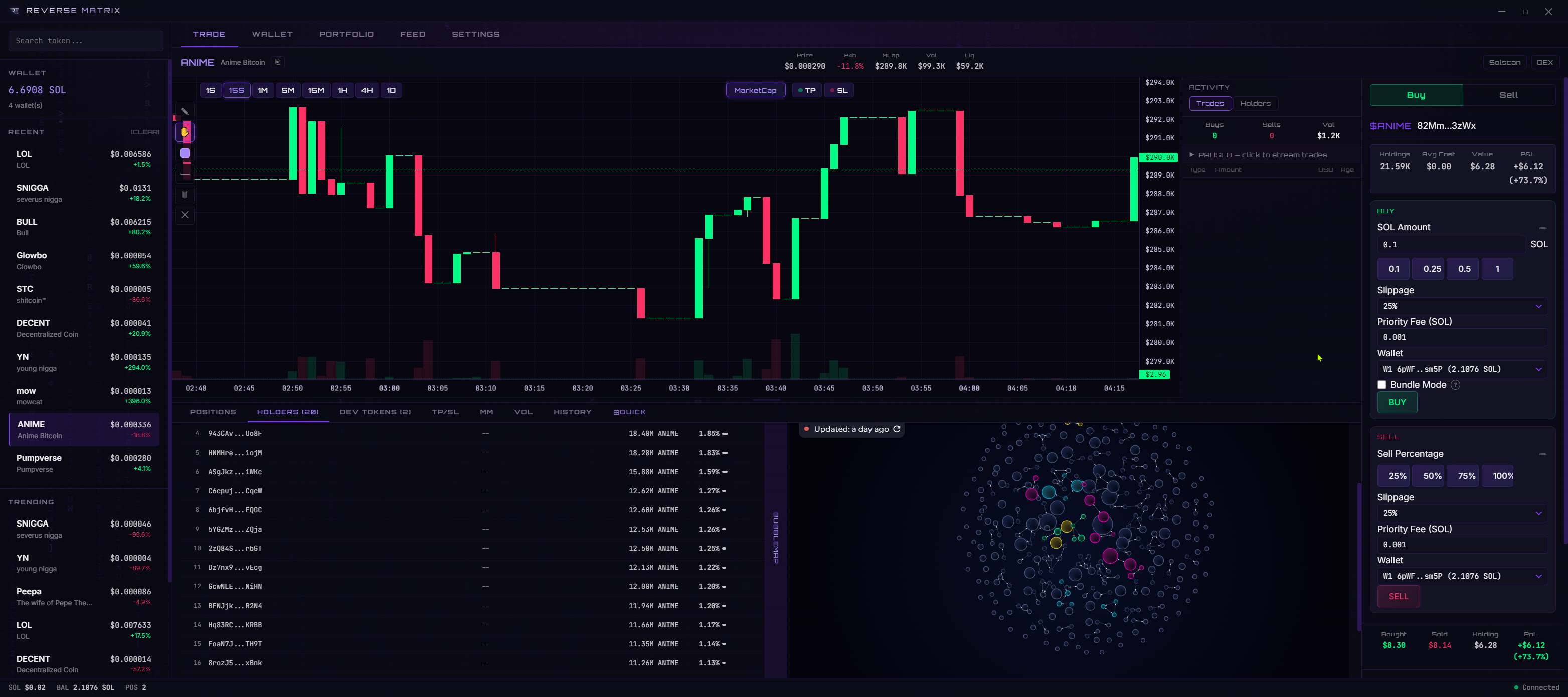The height and width of the screenshot is (697, 1568).
Task: Click the trash delete-drawings icon
Action: [185, 194]
